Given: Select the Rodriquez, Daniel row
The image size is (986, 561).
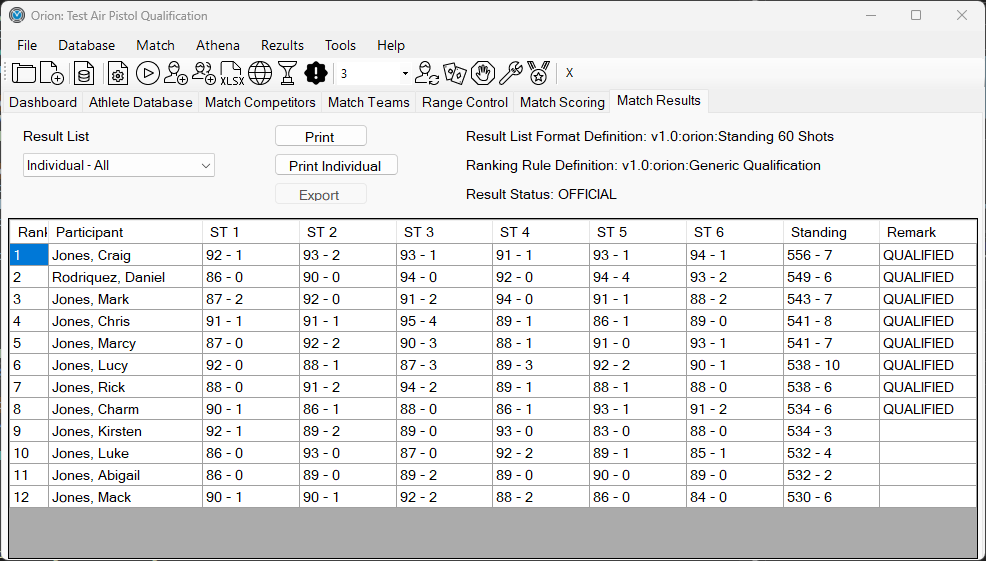Looking at the screenshot, I should pos(108,277).
